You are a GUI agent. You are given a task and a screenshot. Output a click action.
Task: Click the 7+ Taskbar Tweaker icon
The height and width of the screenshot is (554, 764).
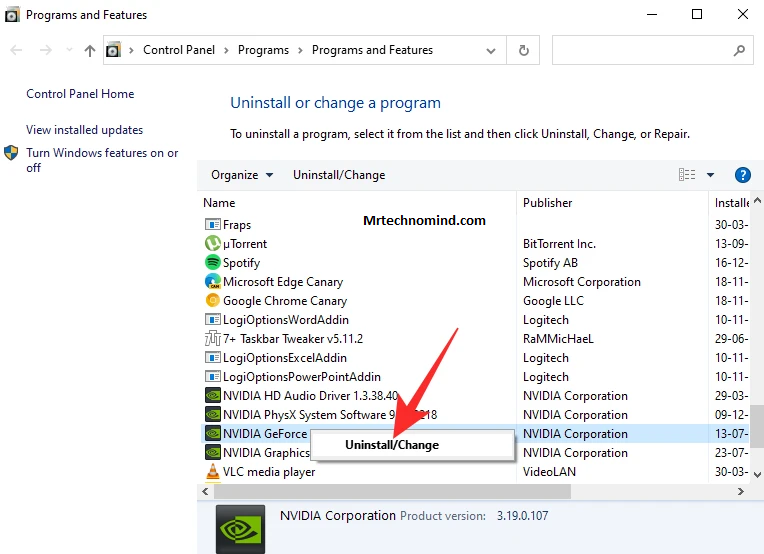212,339
